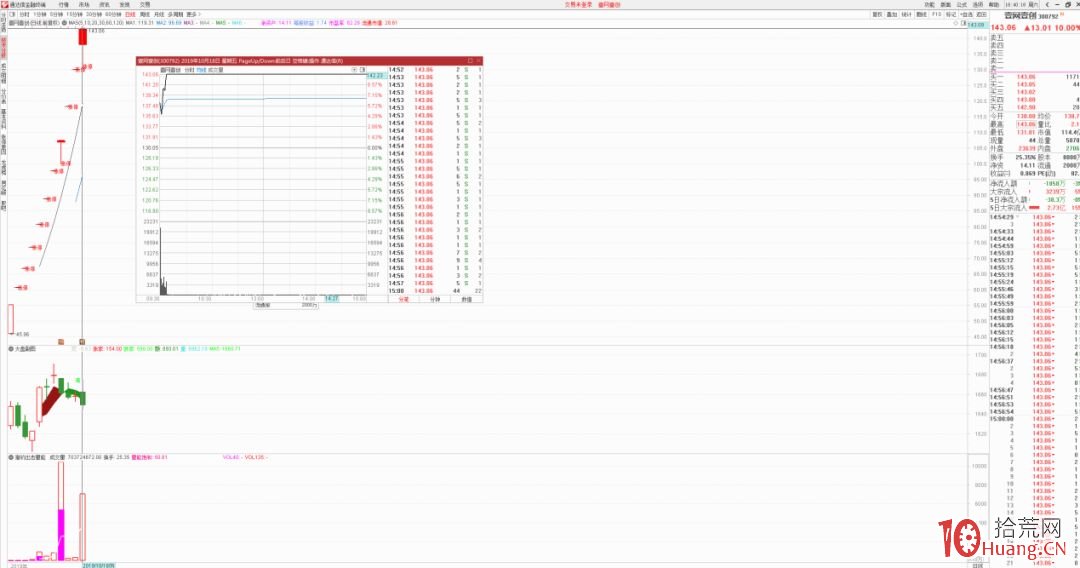Screen dimensions: 1080x568
Task: Click the 最高 high price value
Action: tap(1026, 125)
